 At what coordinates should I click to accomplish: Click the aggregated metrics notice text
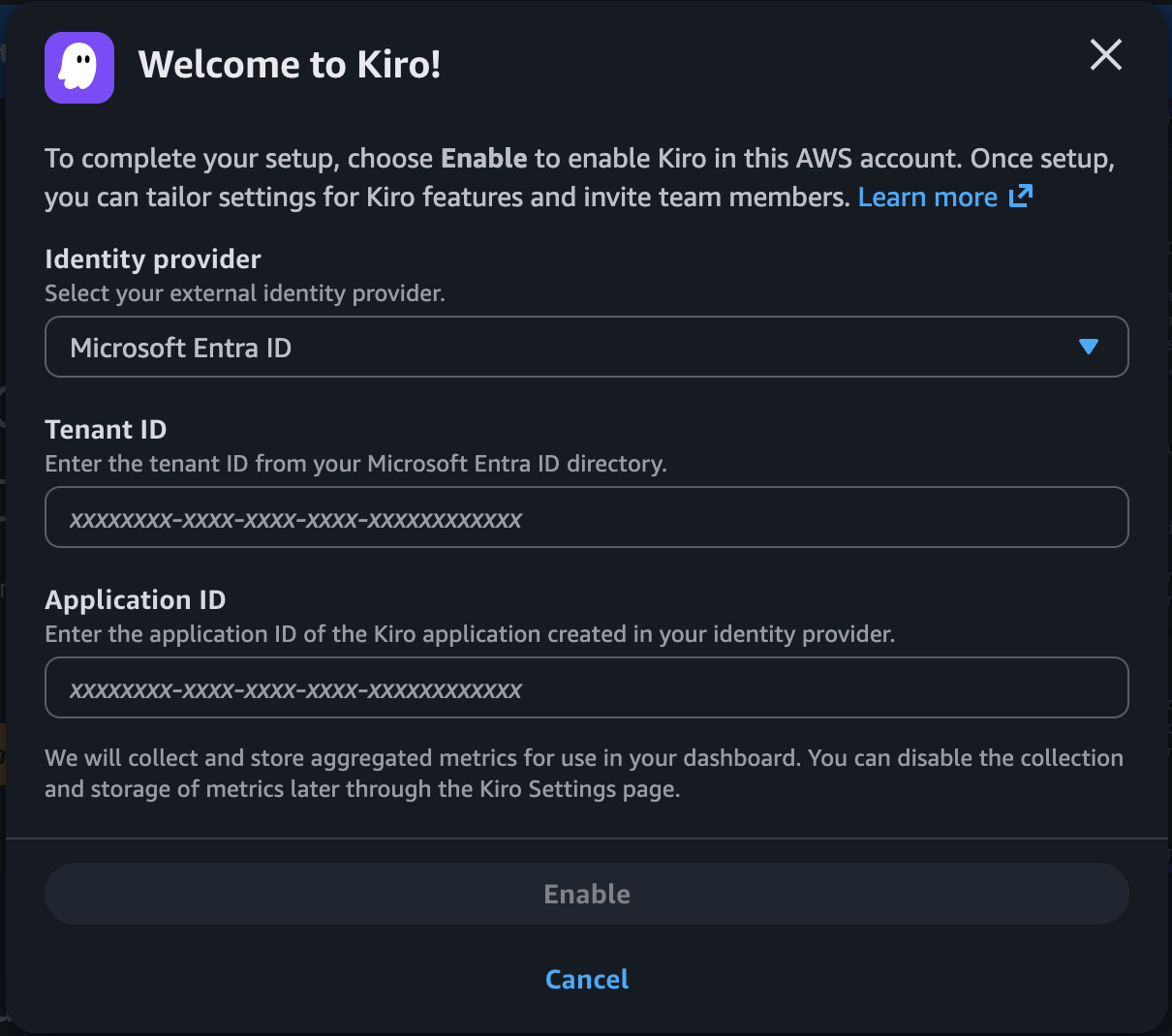583,773
